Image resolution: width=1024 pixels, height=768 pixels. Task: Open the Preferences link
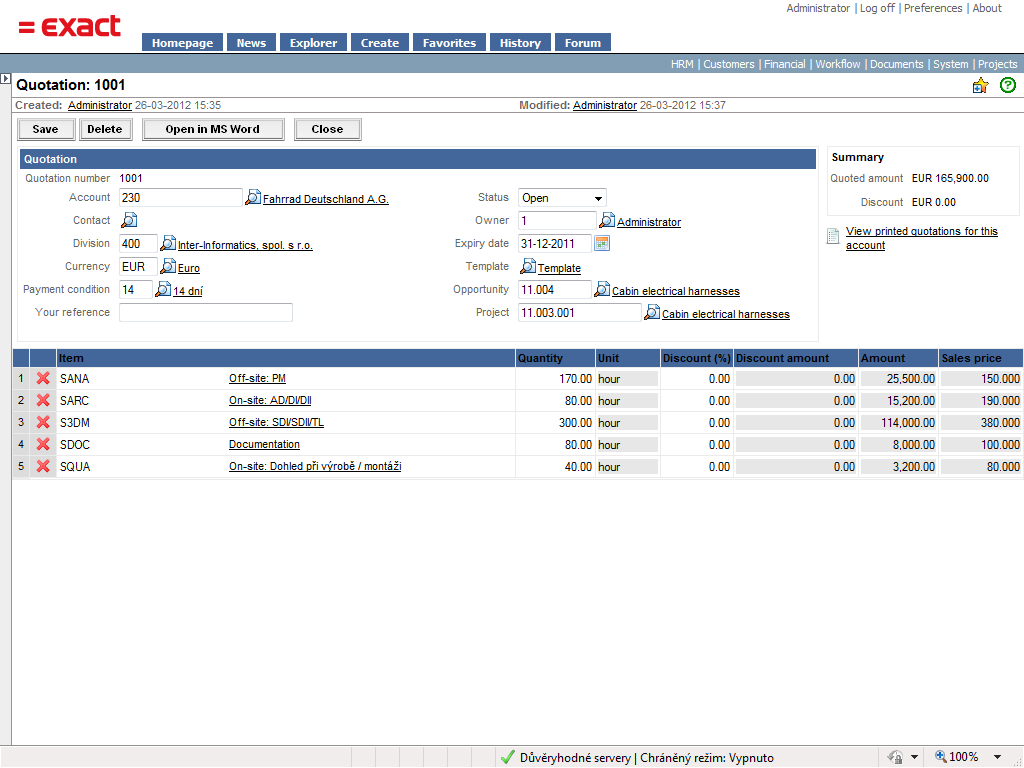(x=933, y=8)
